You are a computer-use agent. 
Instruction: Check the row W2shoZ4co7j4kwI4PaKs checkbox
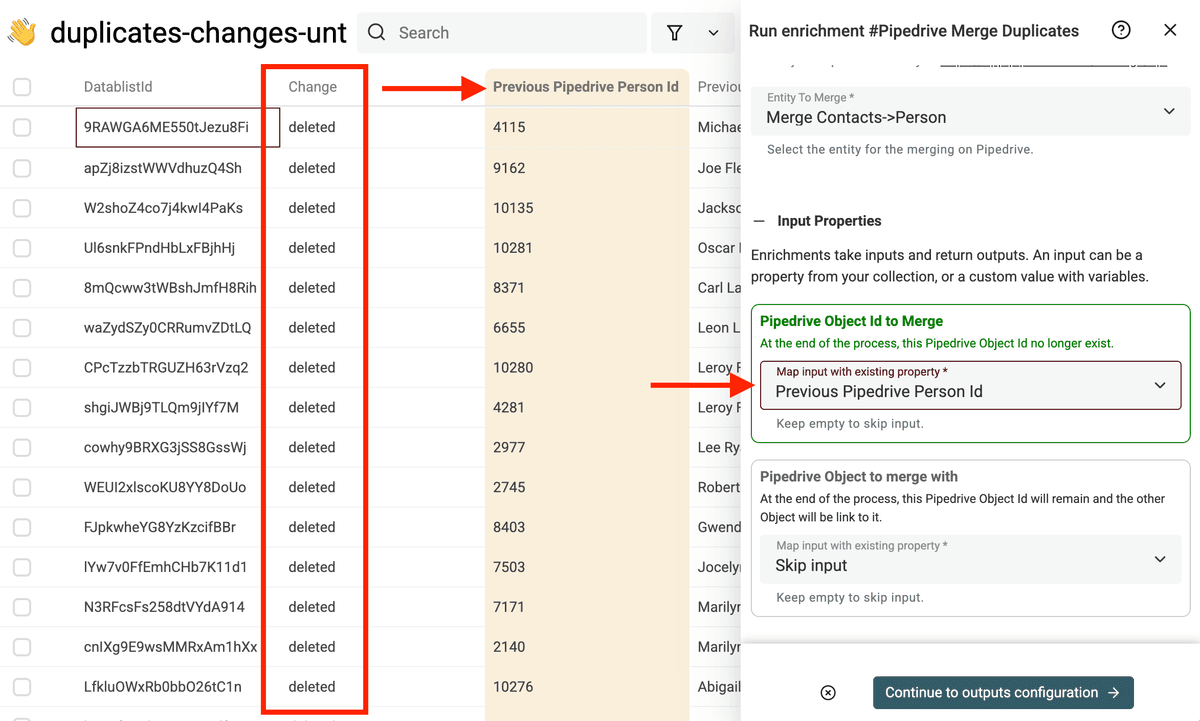click(x=22, y=208)
